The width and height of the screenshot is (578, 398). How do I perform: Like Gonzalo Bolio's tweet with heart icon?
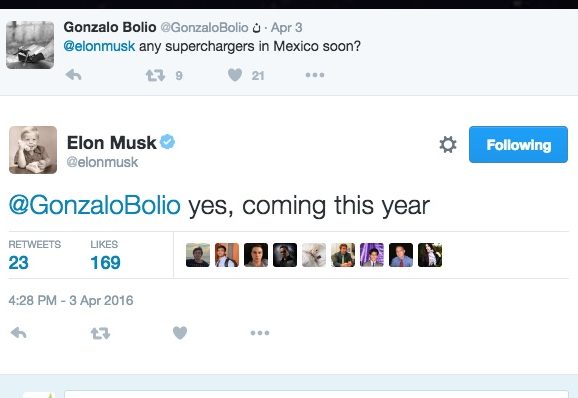coord(235,75)
